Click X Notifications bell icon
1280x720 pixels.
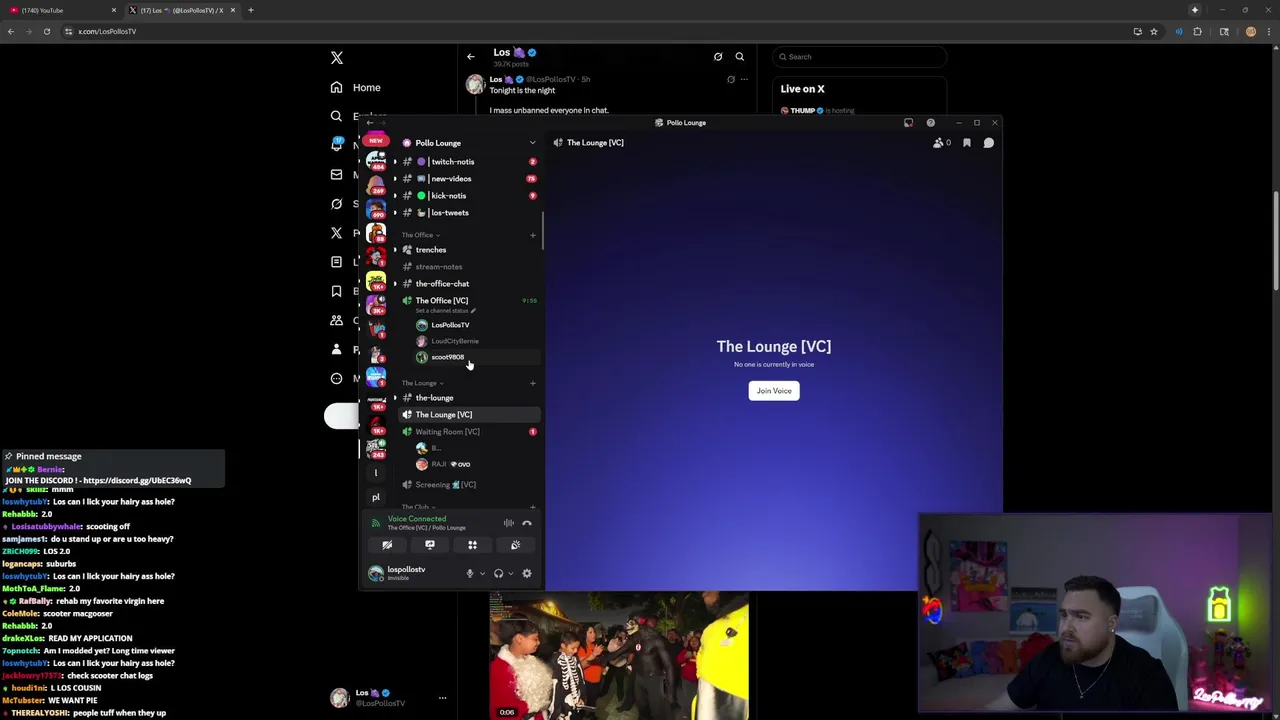337,145
